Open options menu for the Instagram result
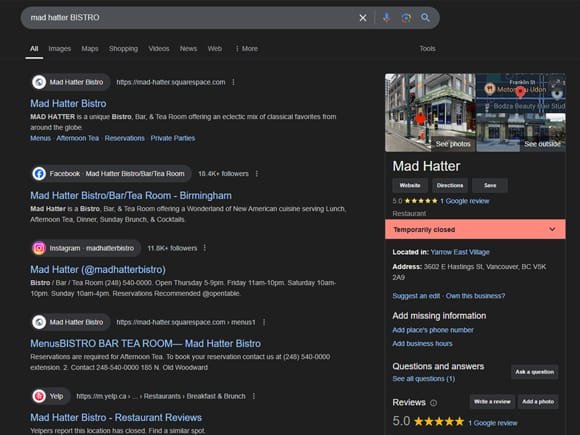Viewport: 580px width, 435px height. 205,248
